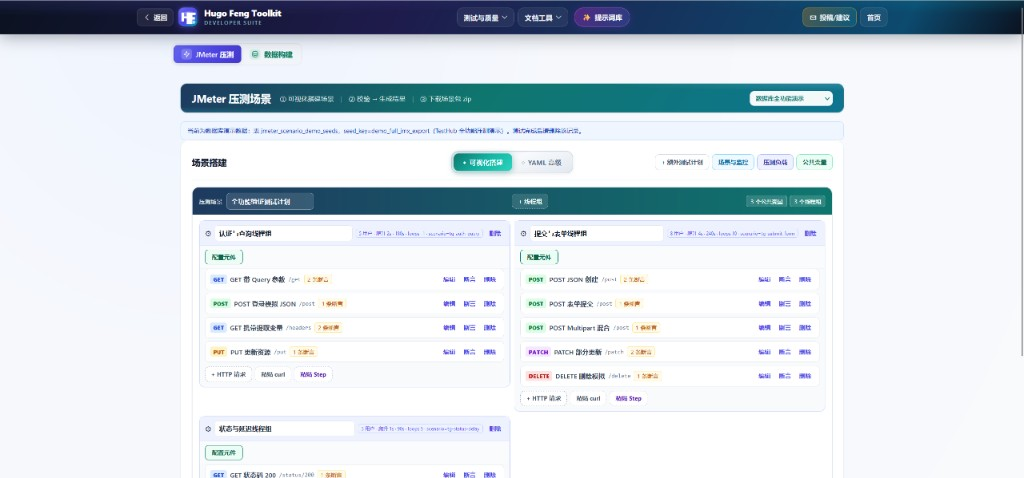The image size is (1024, 478).
Task: Click the test plan name field
Action: (x=270, y=202)
